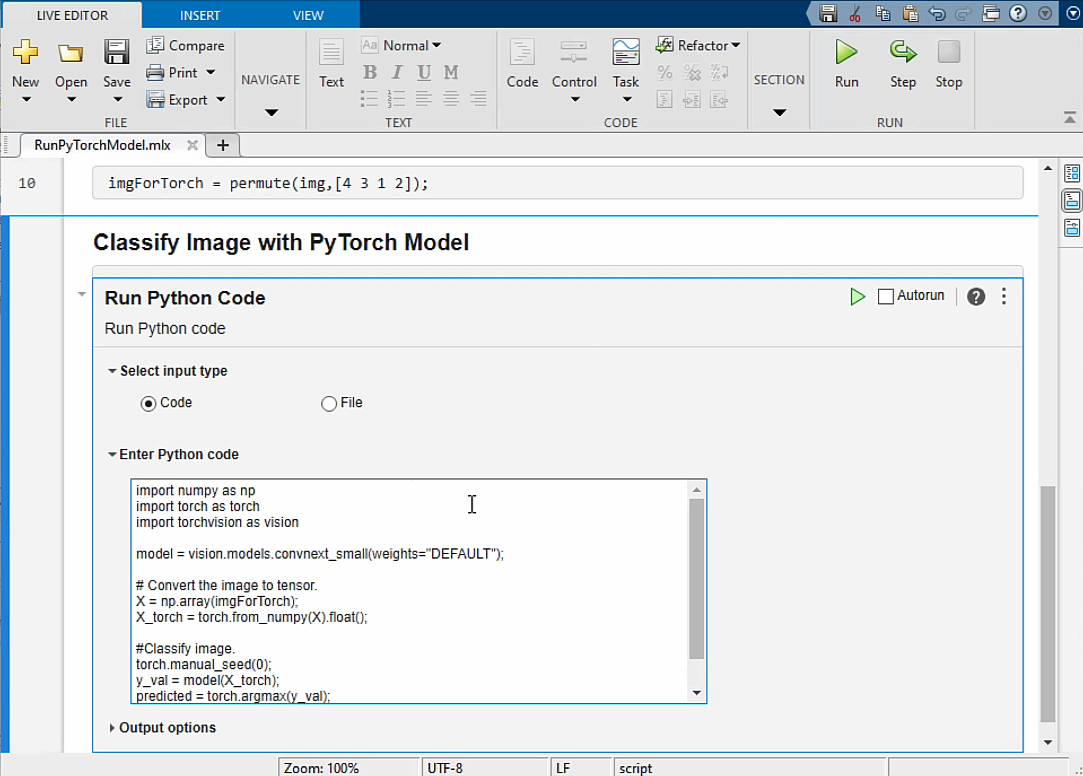The image size is (1083, 776).
Task: Open the Export dropdown arrow
Action: (x=220, y=99)
